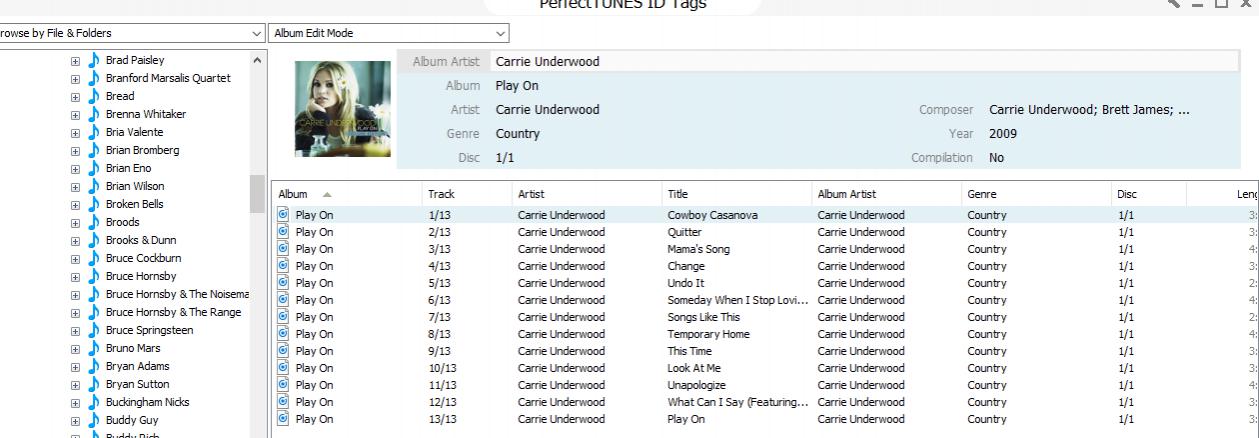
Task: Expand the Bruce Springsteen folder node
Action: coord(75,331)
